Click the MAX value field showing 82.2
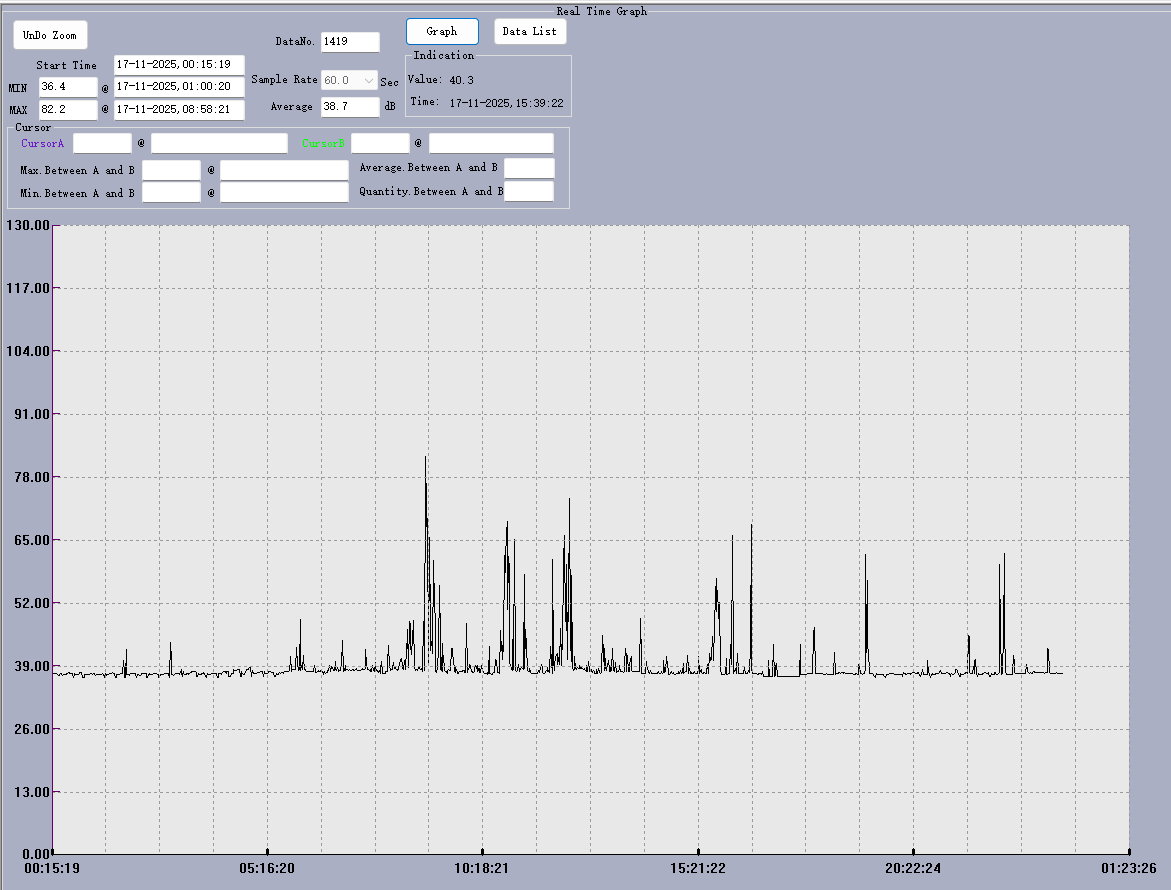 [68, 110]
